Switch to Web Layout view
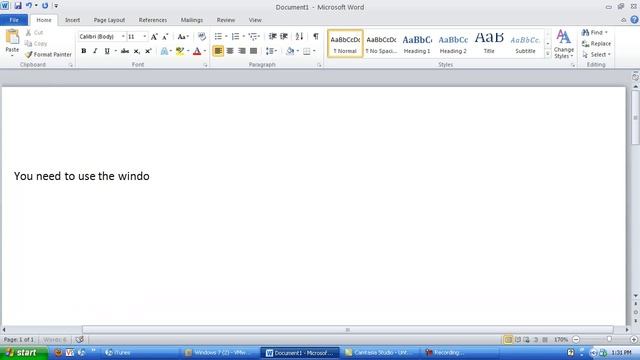The height and width of the screenshot is (360, 640). [x=527, y=339]
